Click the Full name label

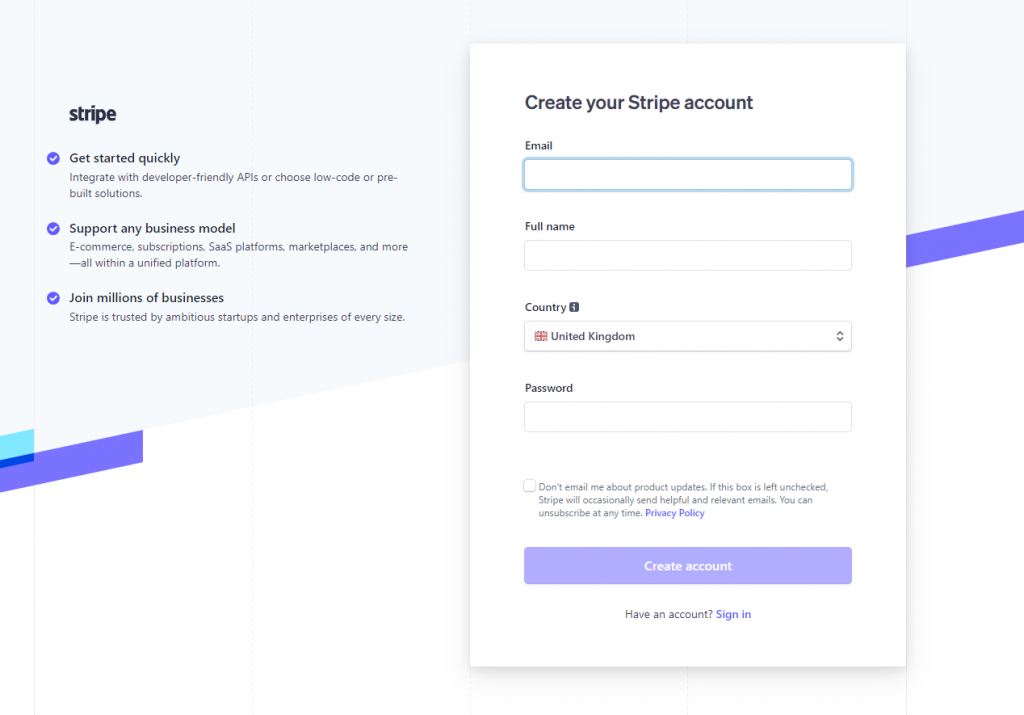[550, 227]
